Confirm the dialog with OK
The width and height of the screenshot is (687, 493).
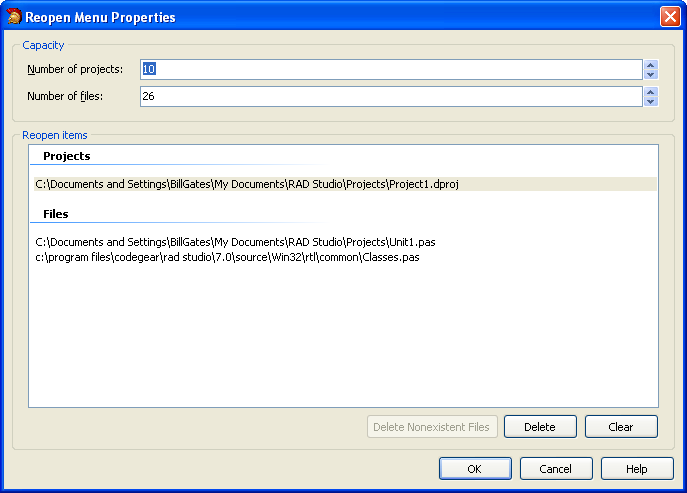tap(475, 469)
